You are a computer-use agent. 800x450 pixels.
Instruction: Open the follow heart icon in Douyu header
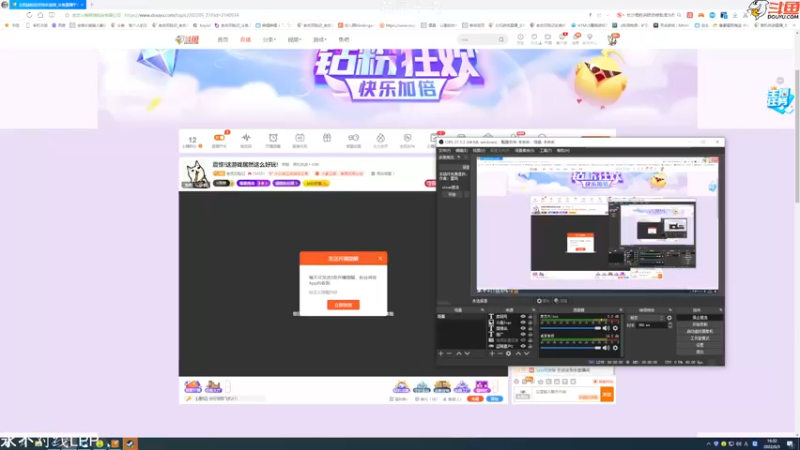[534, 37]
